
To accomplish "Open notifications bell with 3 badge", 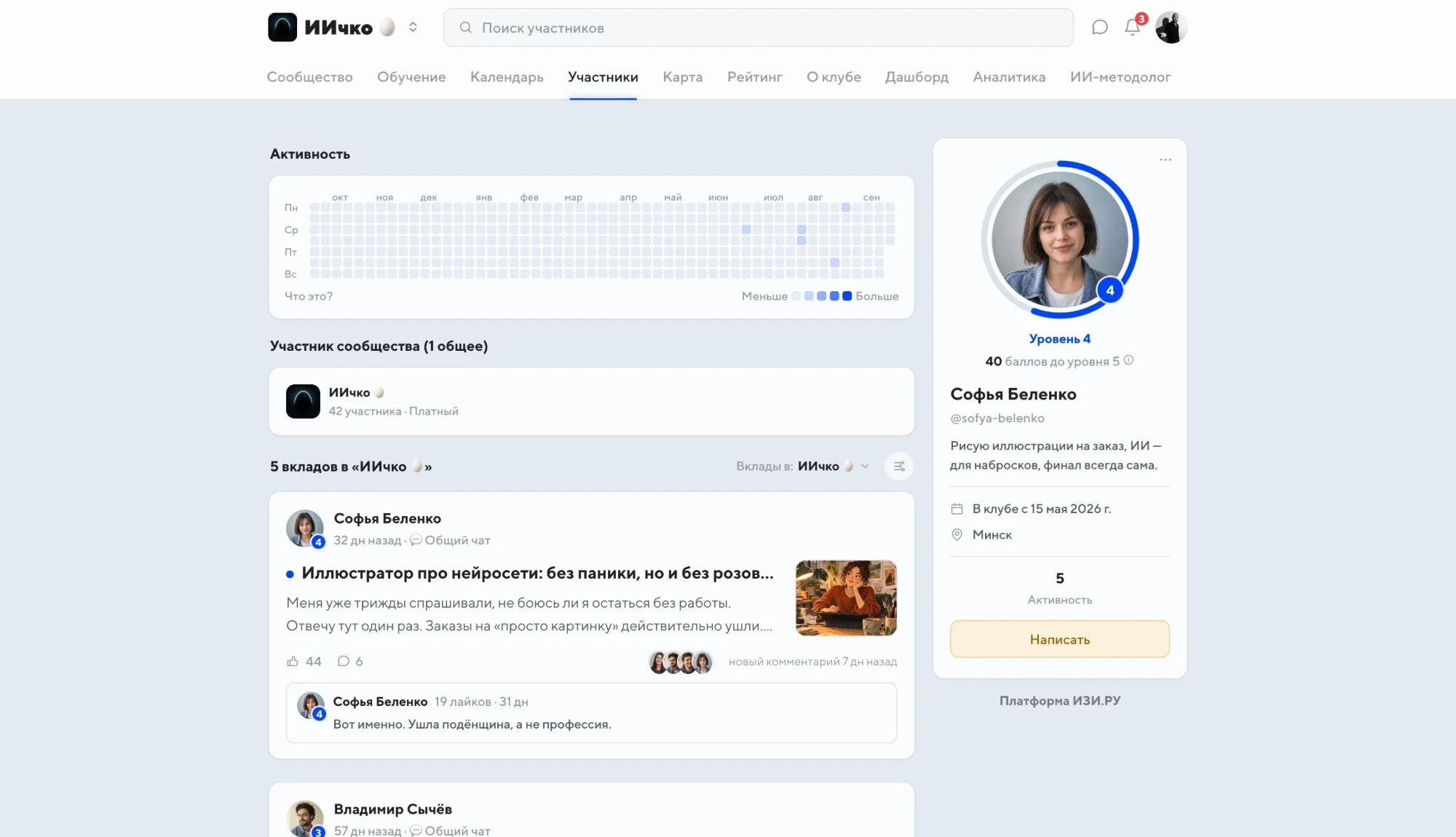I will pos(1133,26).
